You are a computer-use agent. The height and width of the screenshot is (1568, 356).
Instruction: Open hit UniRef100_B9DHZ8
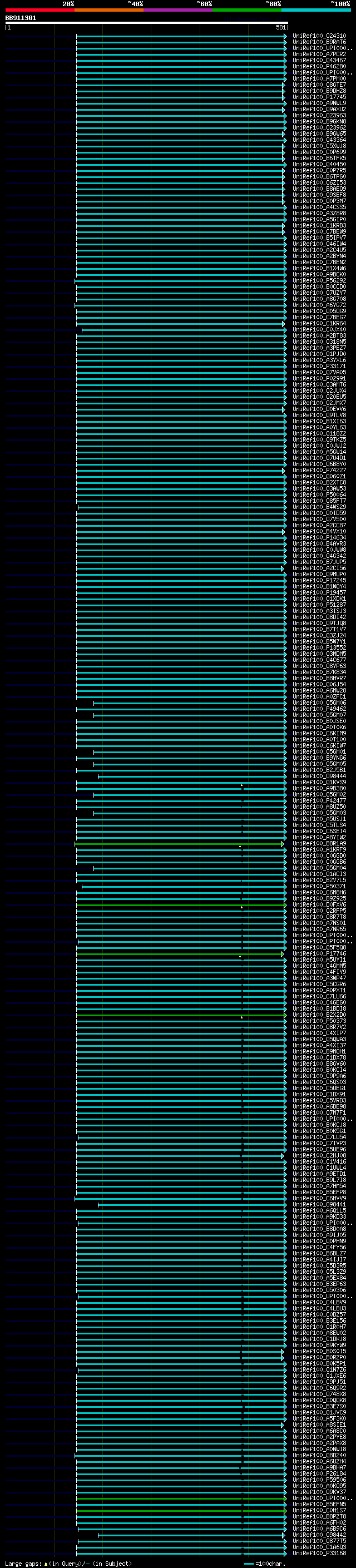319,91
